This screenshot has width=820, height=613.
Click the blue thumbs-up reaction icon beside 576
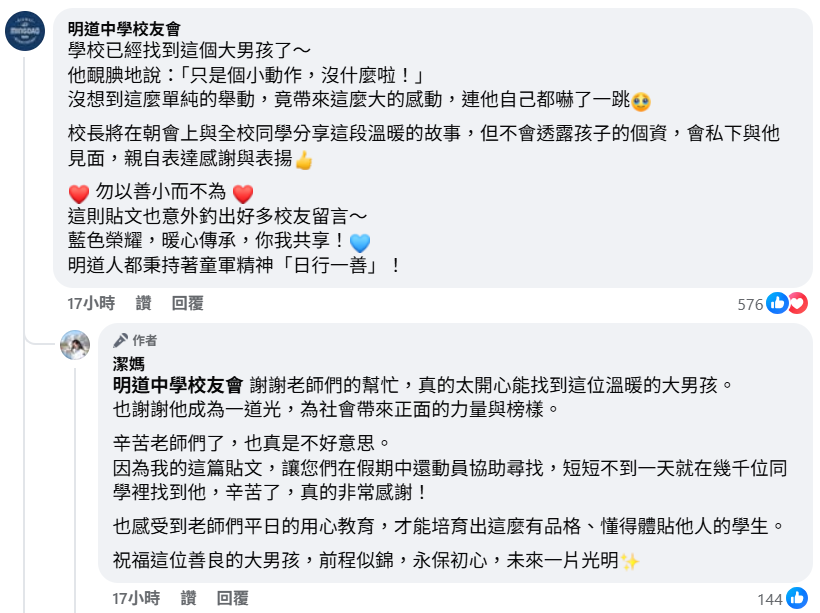pyautogui.click(x=777, y=303)
